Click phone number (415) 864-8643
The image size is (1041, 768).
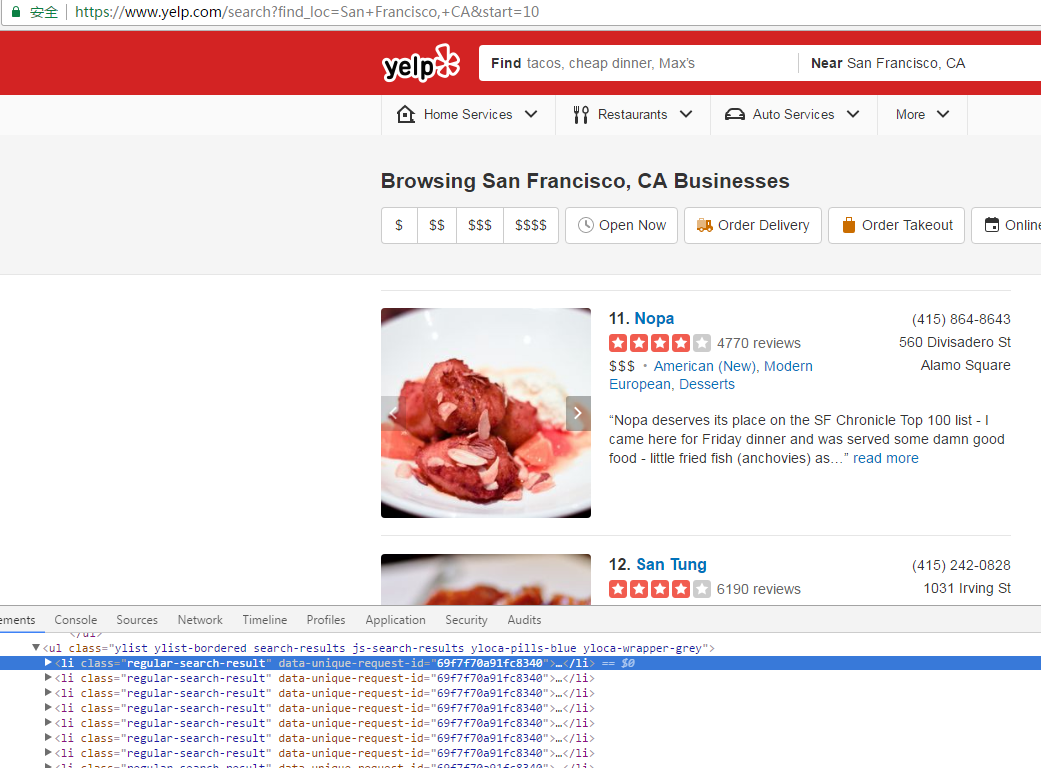coord(961,319)
